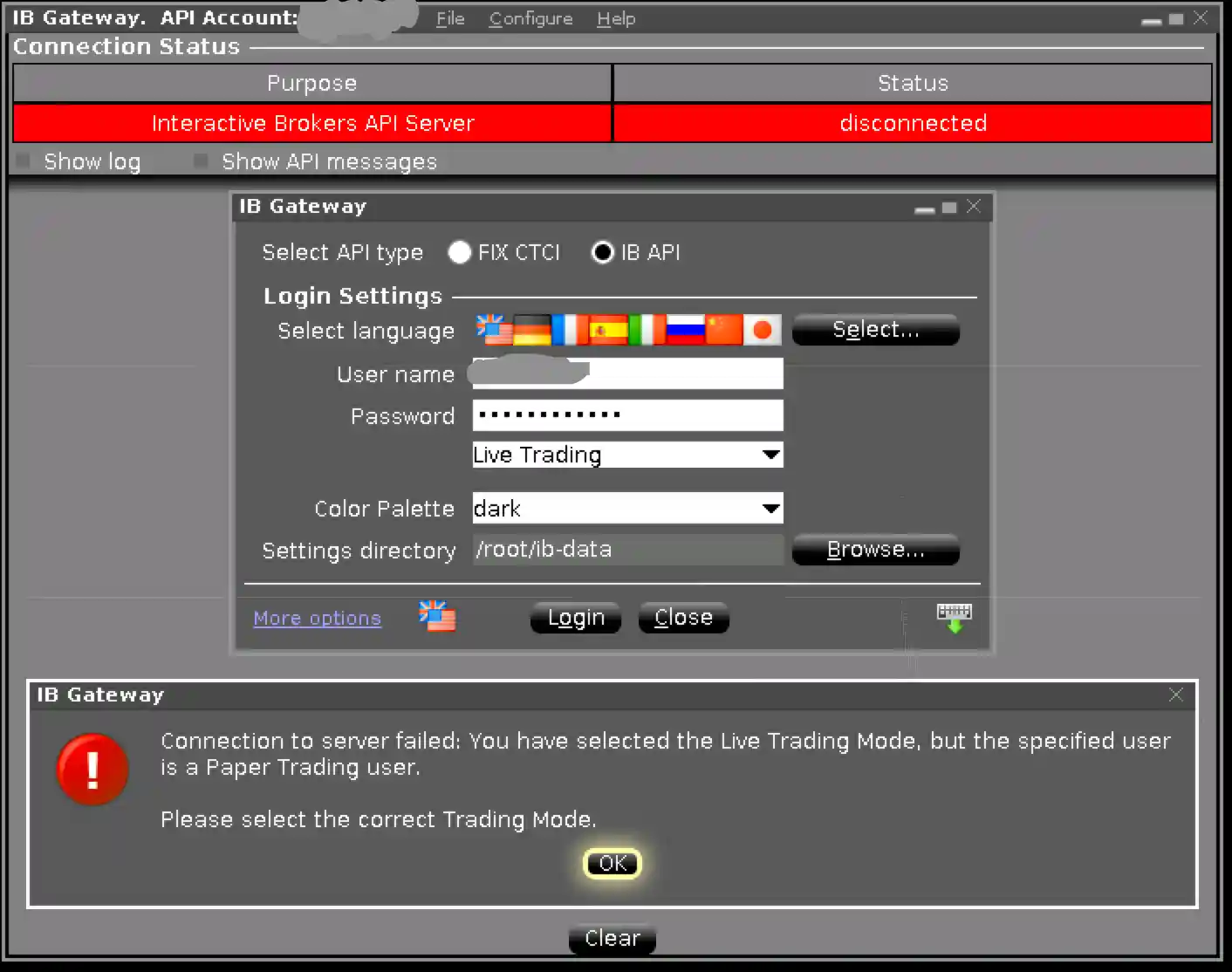Open the File menu
The image size is (1232, 972).
450,18
